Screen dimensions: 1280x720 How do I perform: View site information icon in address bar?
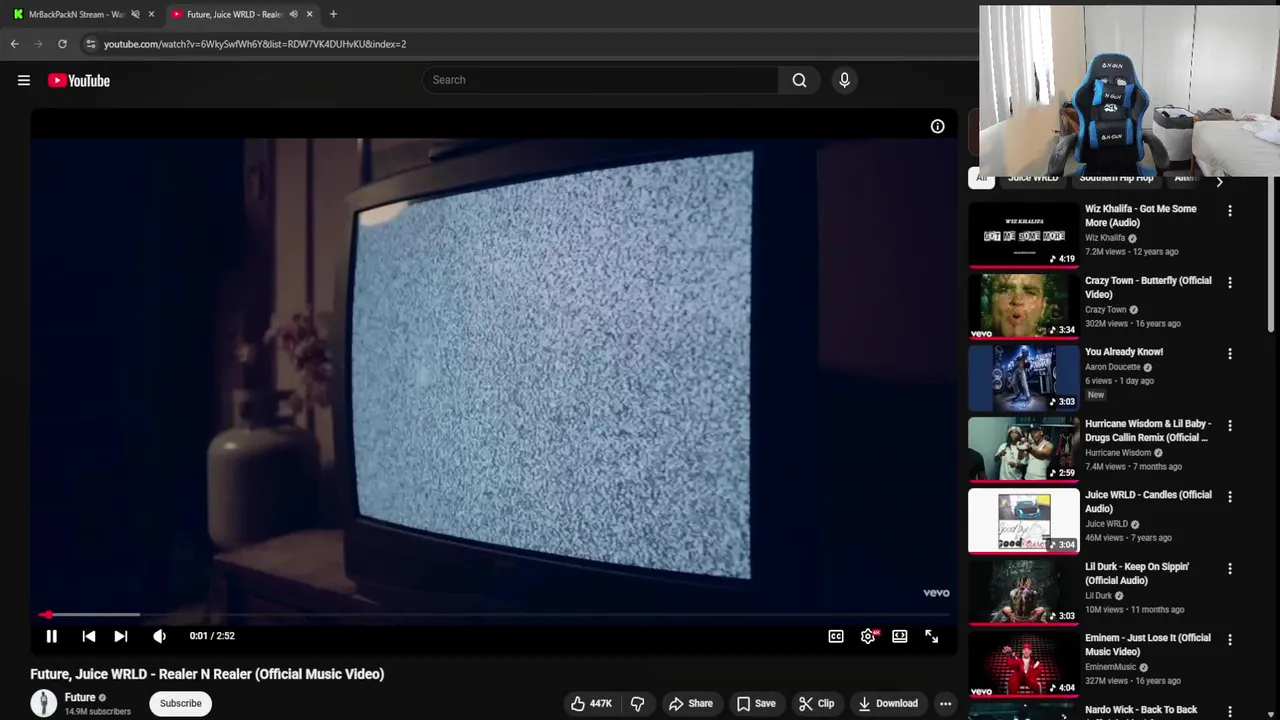pyautogui.click(x=91, y=44)
